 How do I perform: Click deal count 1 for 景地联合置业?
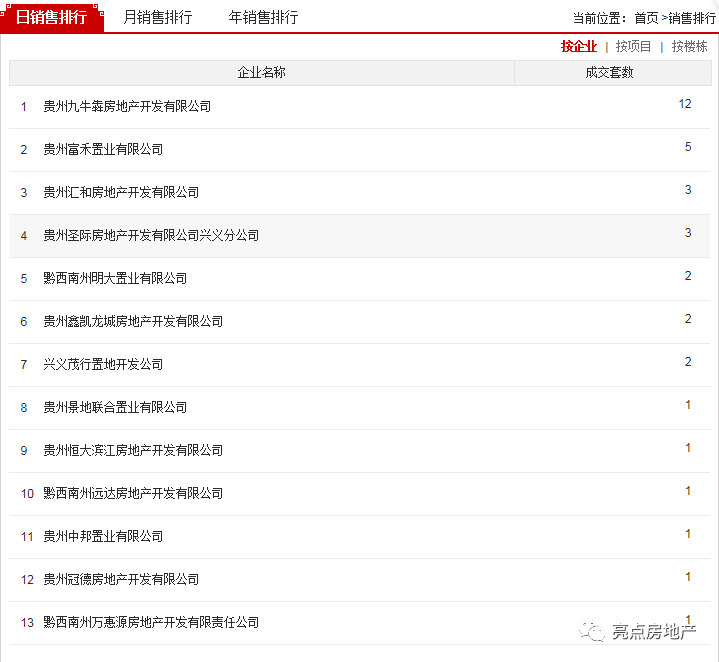pos(688,405)
